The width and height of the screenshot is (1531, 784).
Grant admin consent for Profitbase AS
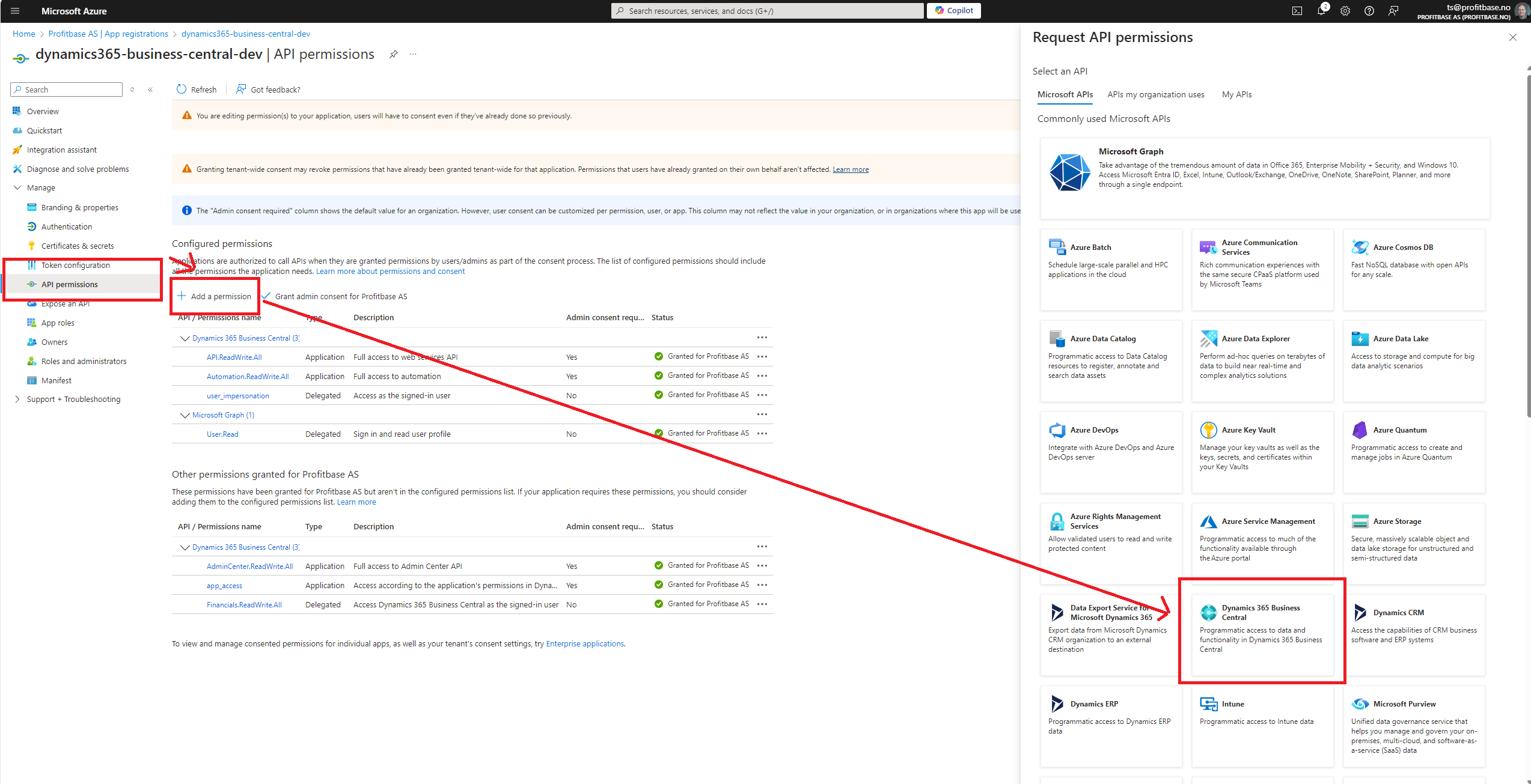[x=335, y=296]
